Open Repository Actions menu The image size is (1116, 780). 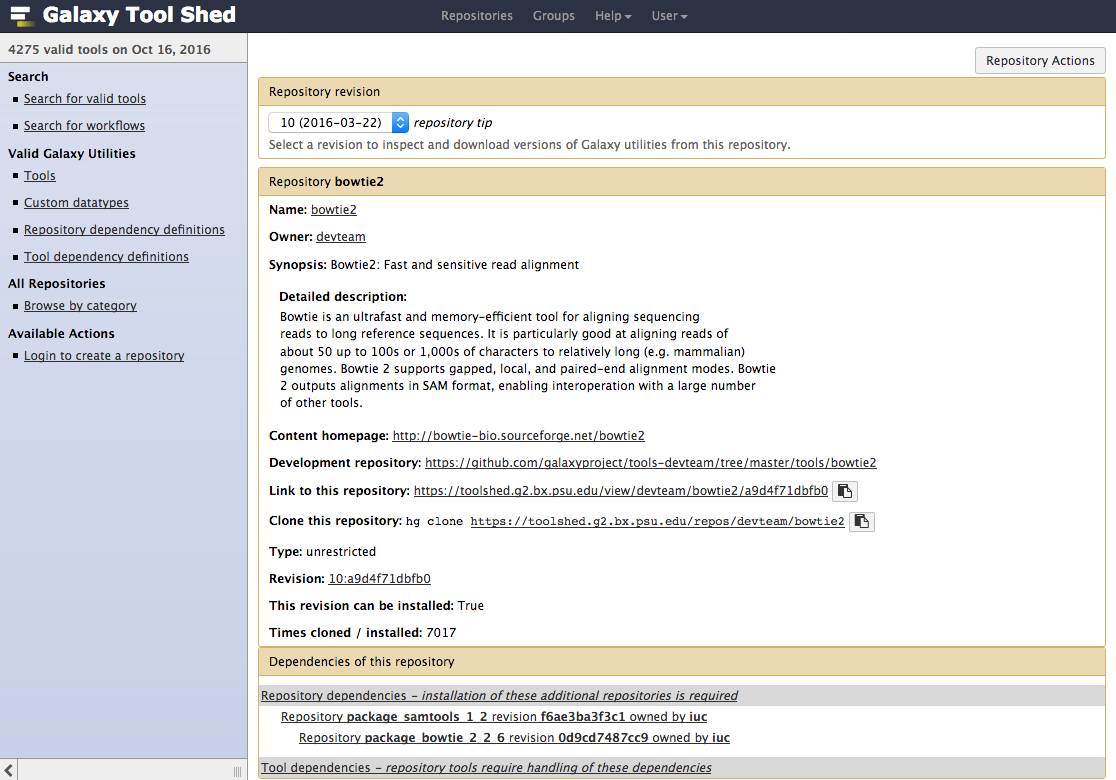(1040, 60)
